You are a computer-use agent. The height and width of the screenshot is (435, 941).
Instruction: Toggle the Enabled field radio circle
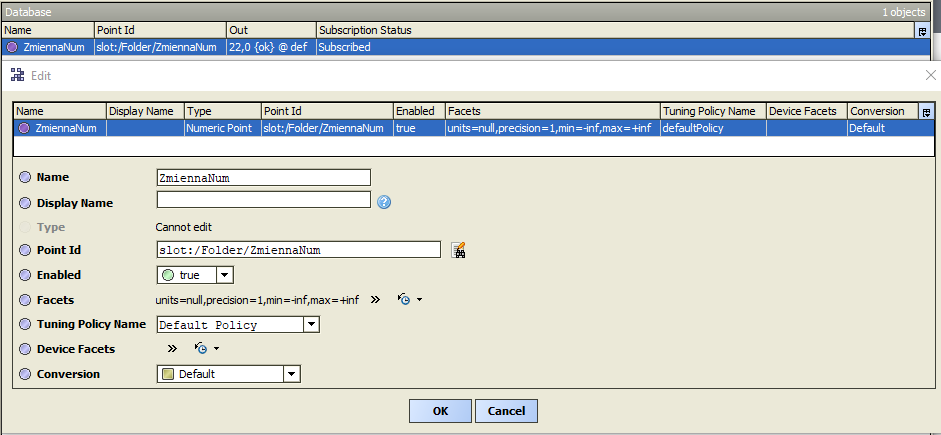click(x=25, y=275)
